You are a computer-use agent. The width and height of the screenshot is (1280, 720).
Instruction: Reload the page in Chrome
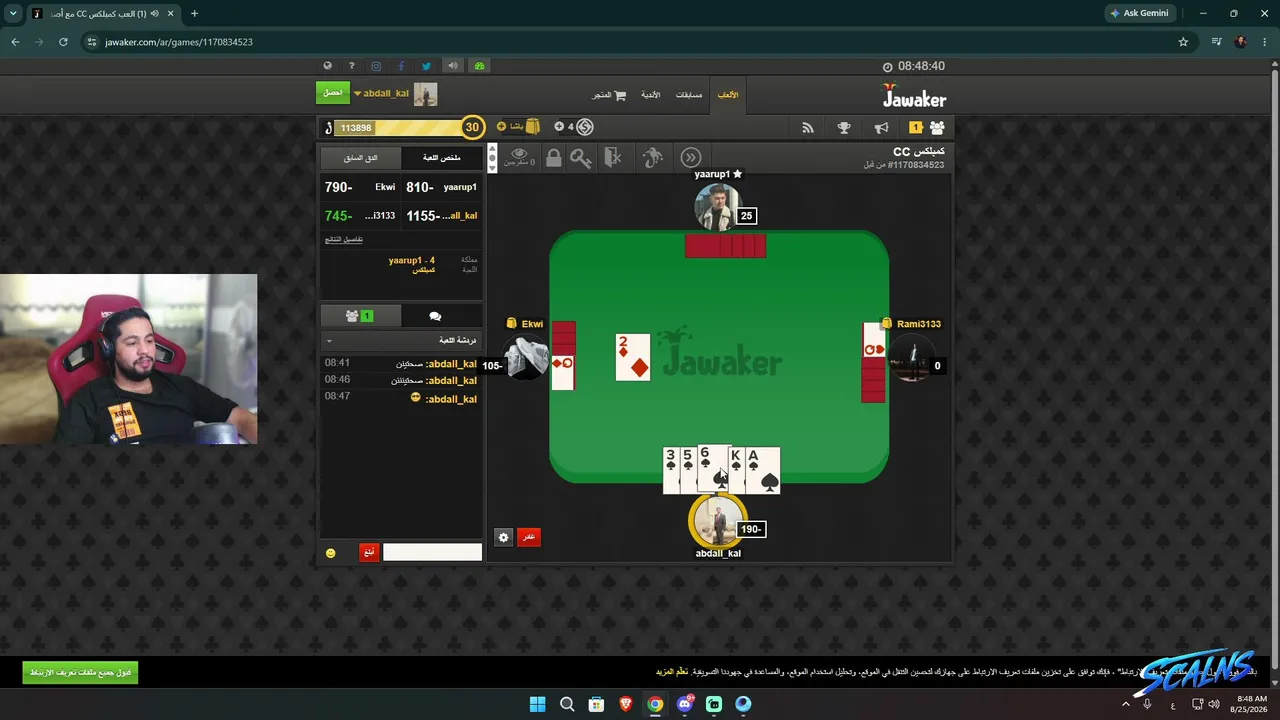63,42
